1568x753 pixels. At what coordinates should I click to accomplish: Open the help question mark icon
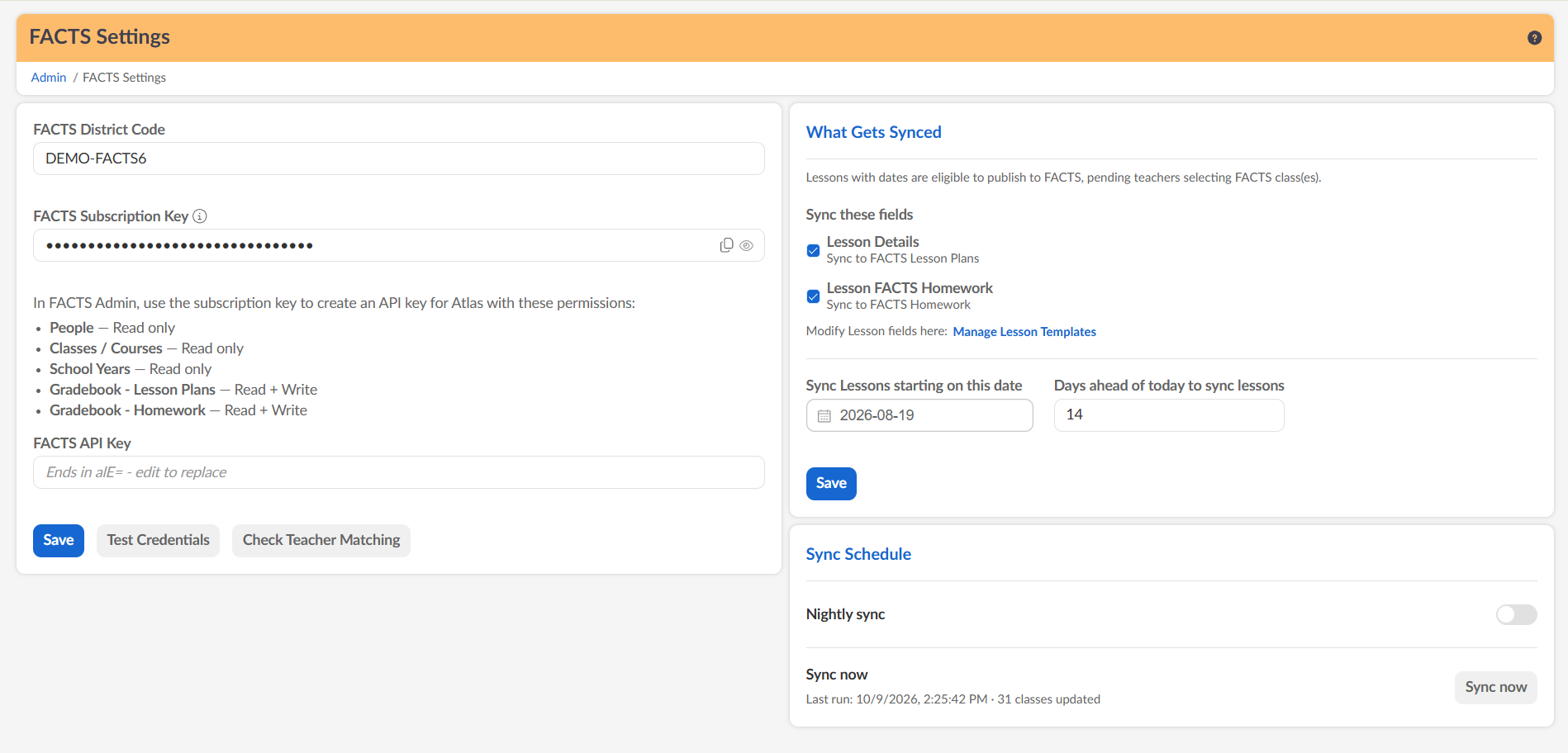[1534, 38]
